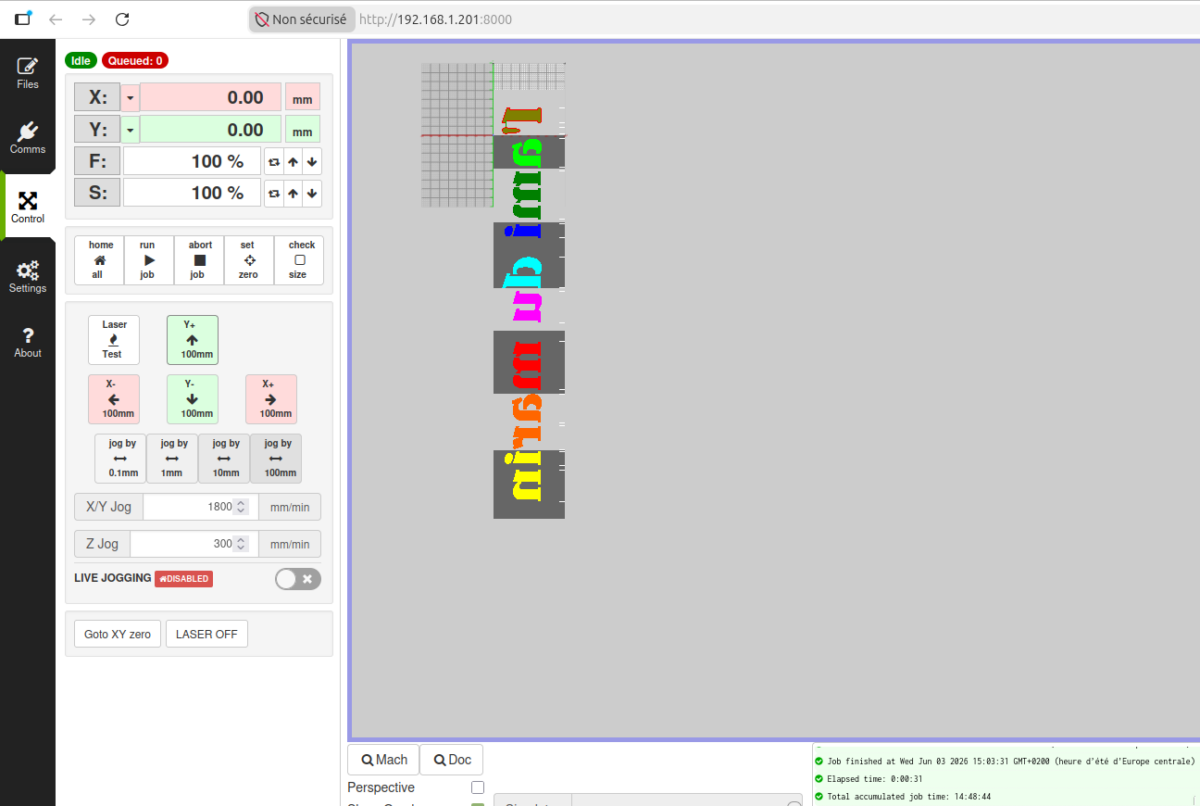Open the About panel
Screen dimensions: 1200x806
27,342
